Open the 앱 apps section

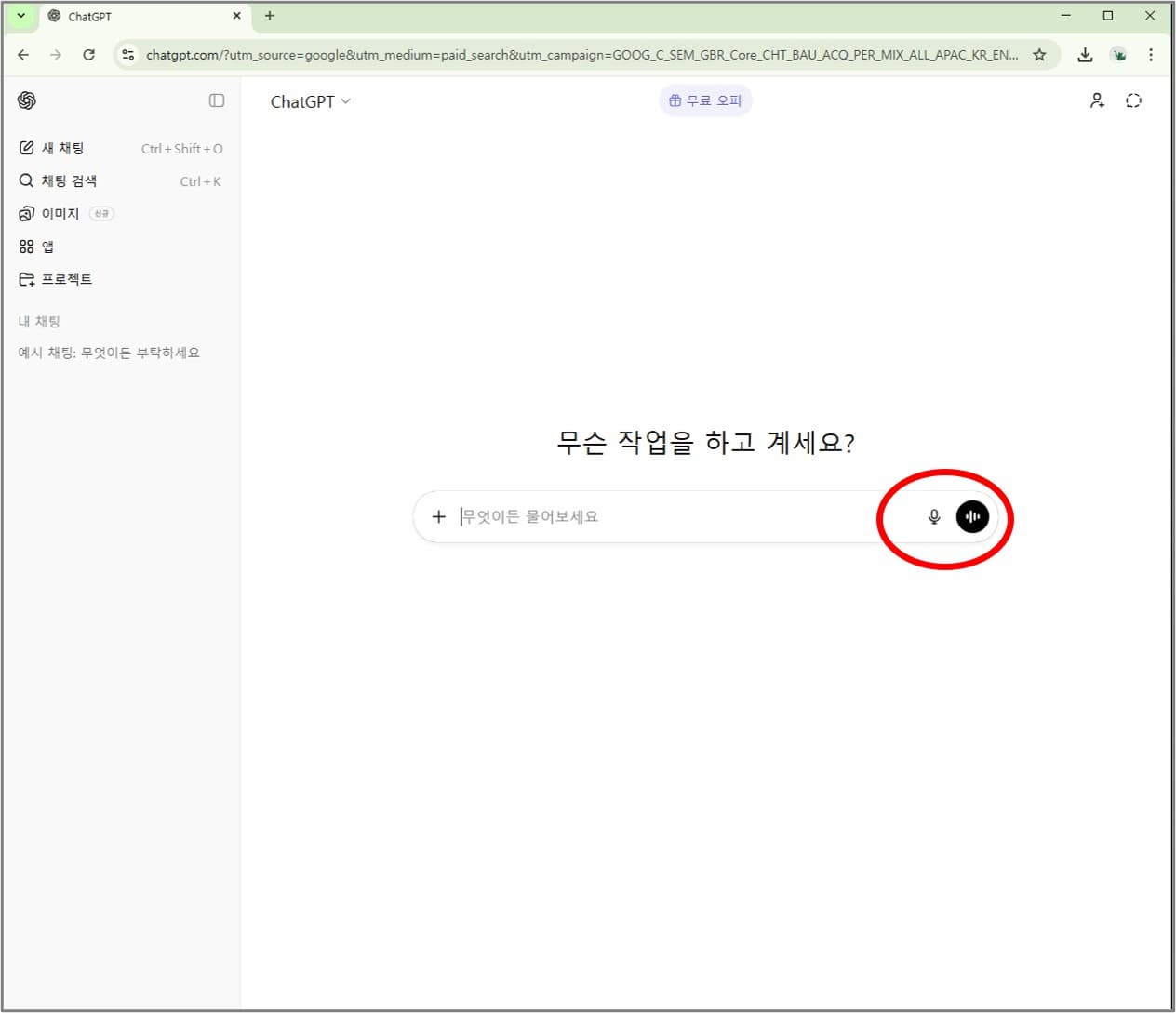[x=121, y=247]
